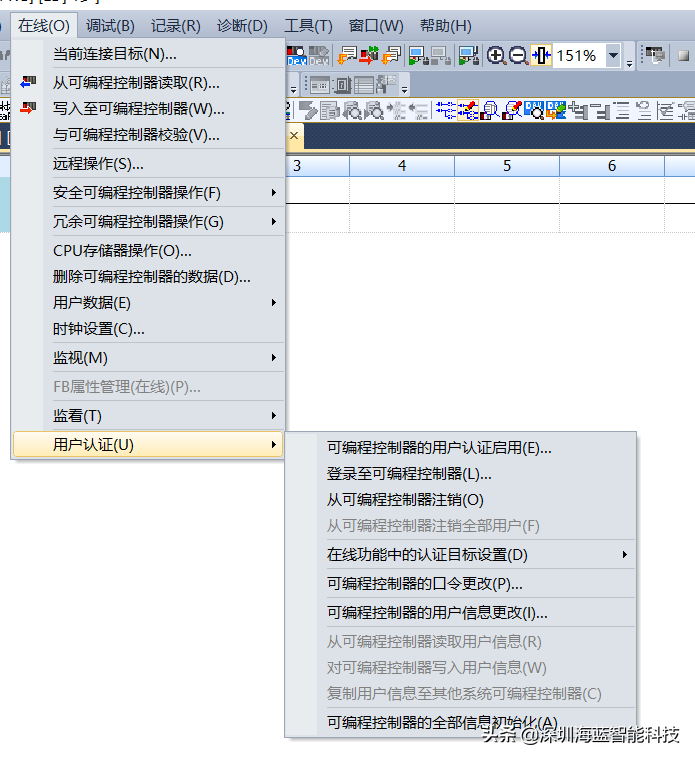Image resolution: width=695 pixels, height=759 pixels.
Task: Select 登录至可编程控制器(L)...
Action: [x=460, y=473]
